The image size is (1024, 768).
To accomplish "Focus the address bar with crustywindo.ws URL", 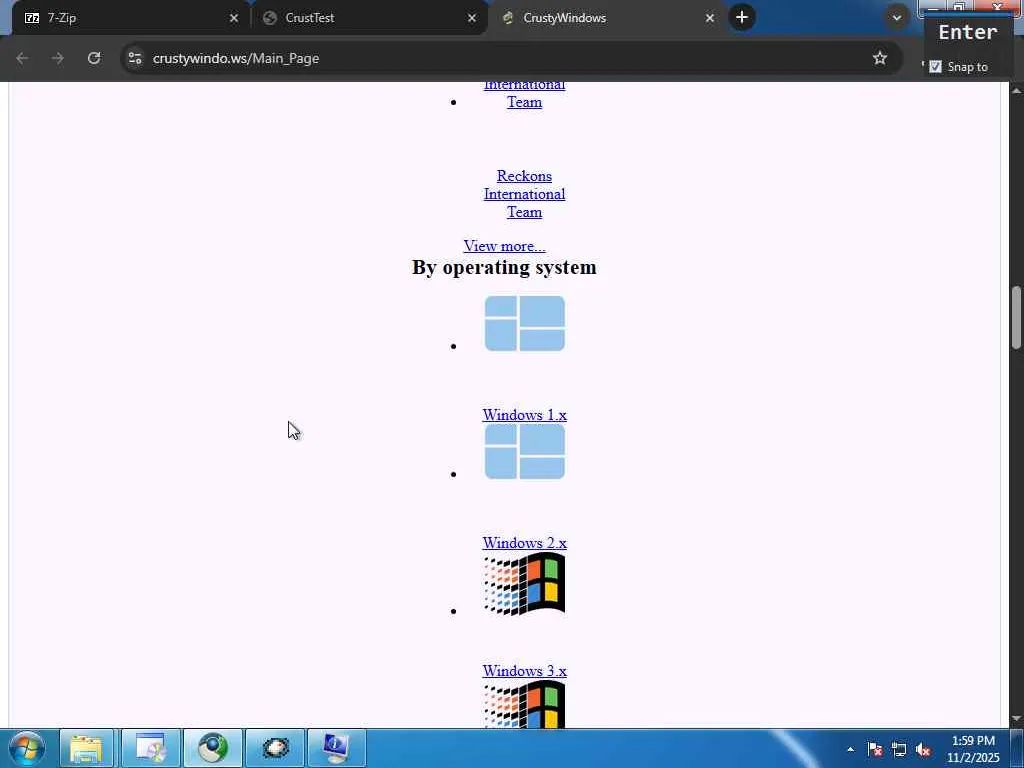I will pyautogui.click(x=509, y=58).
